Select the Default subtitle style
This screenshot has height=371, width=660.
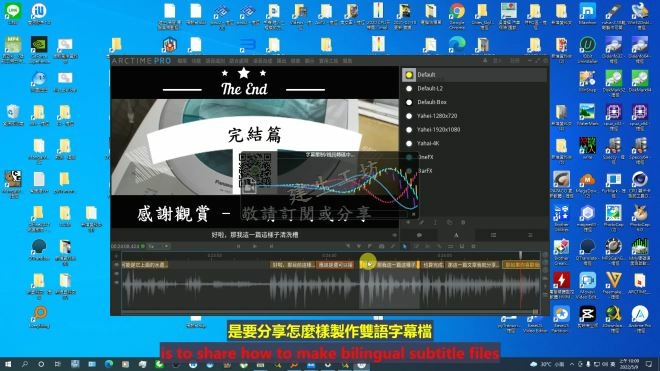click(474, 75)
